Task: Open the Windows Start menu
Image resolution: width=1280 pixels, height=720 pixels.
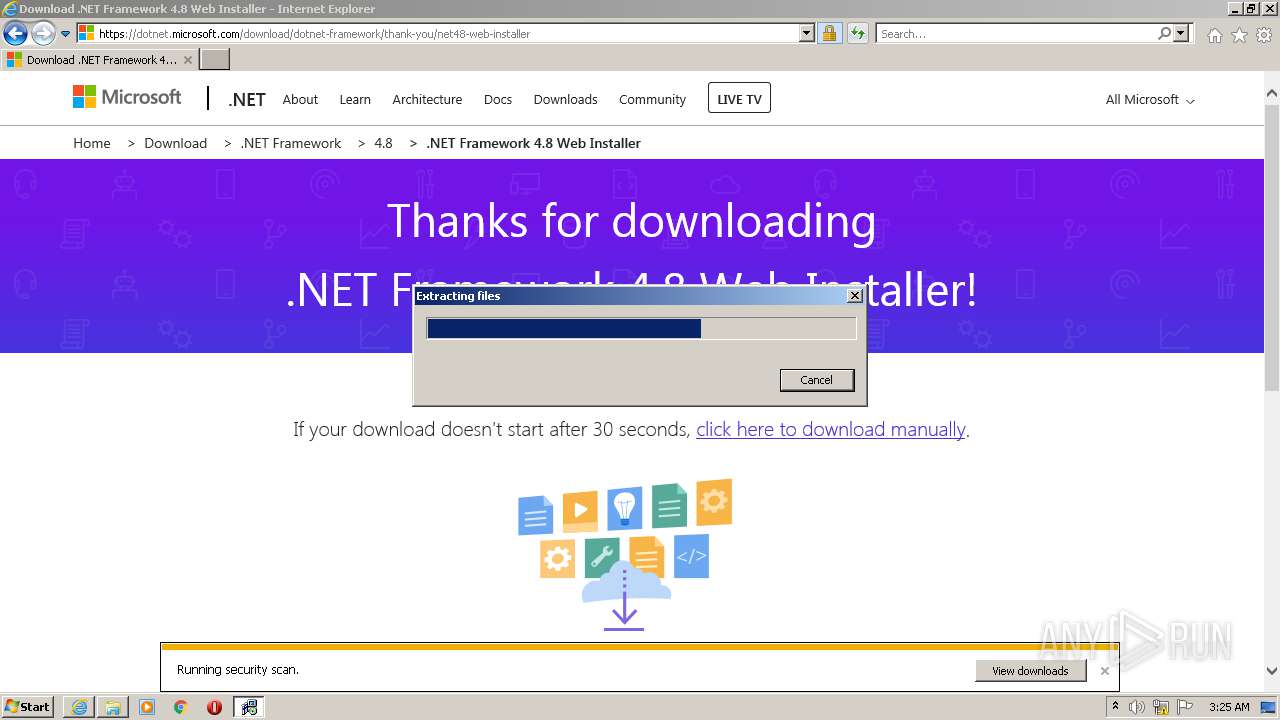Action: coord(27,706)
